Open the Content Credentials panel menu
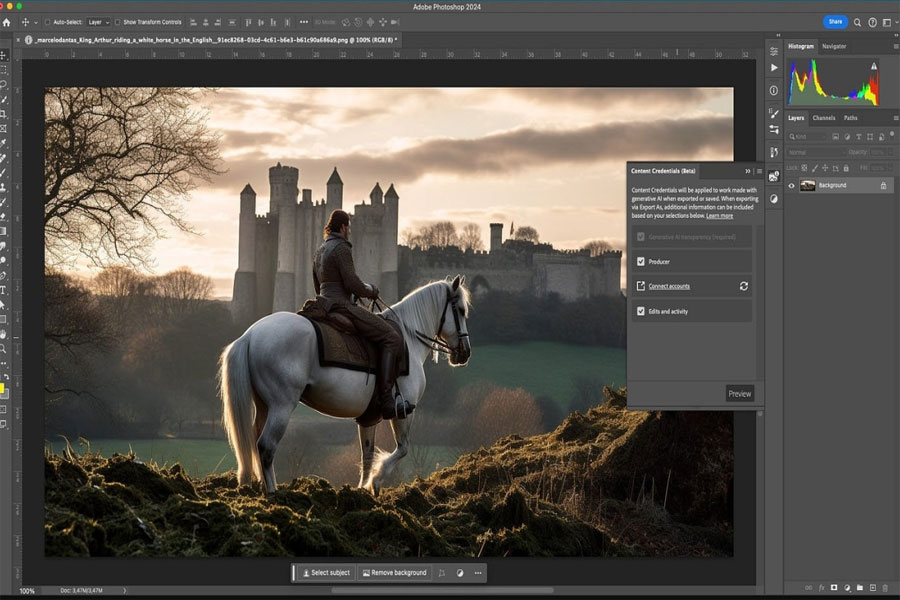900x600 pixels. click(759, 171)
